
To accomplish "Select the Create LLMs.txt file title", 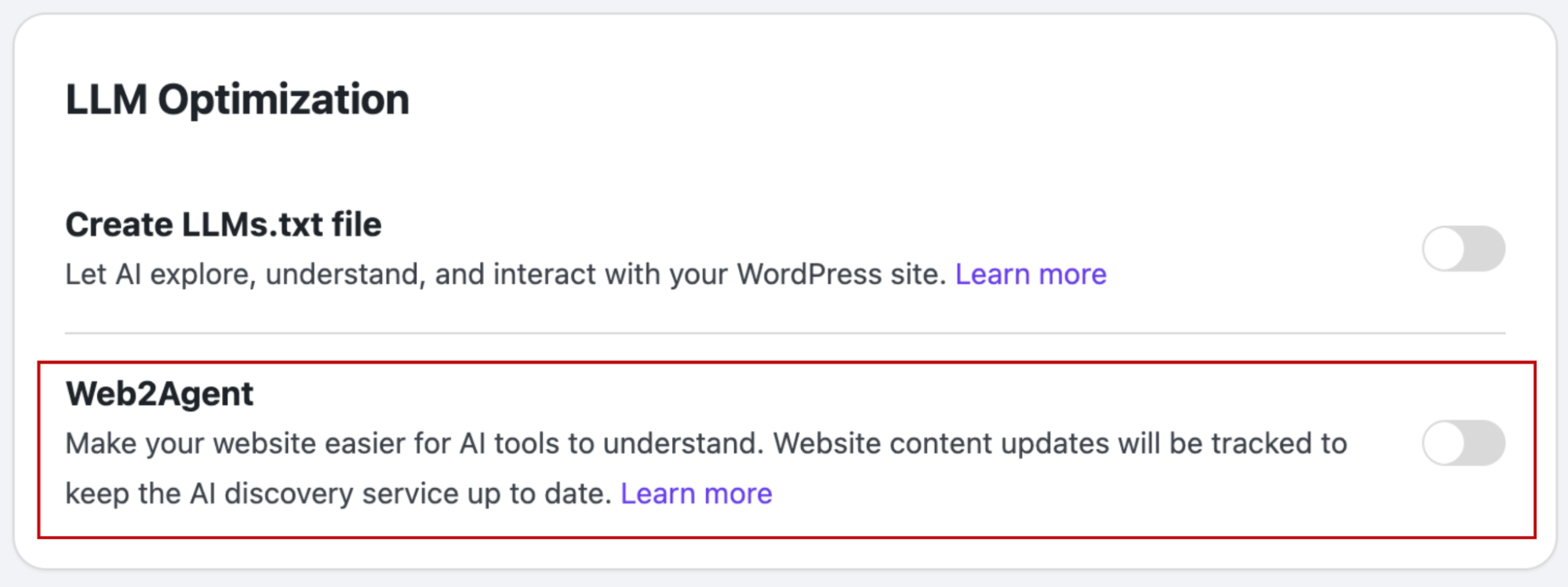I will 224,224.
